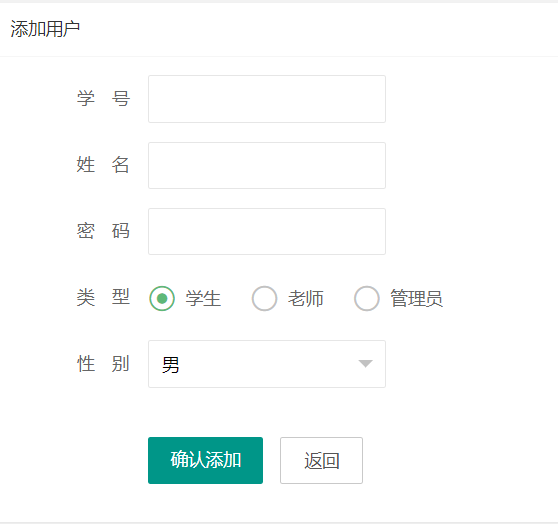
Task: Click the 确认添加 button
Action: [x=205, y=460]
